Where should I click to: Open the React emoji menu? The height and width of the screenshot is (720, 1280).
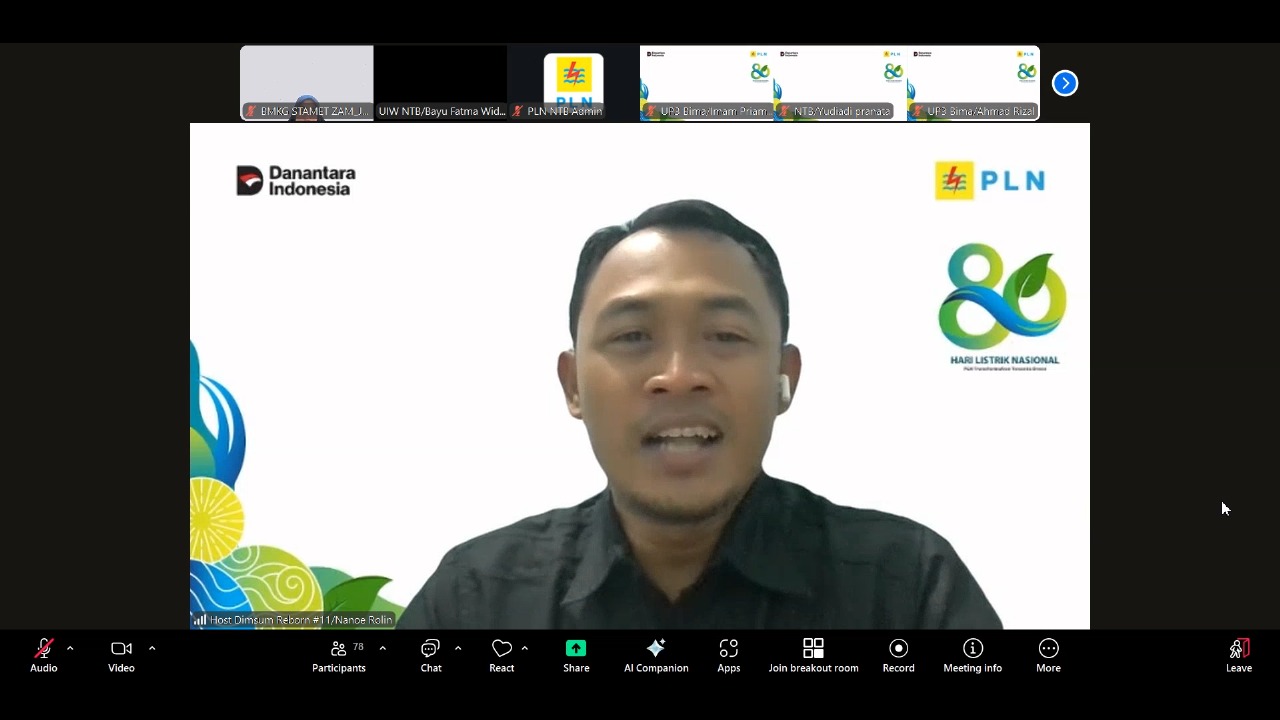pos(502,656)
